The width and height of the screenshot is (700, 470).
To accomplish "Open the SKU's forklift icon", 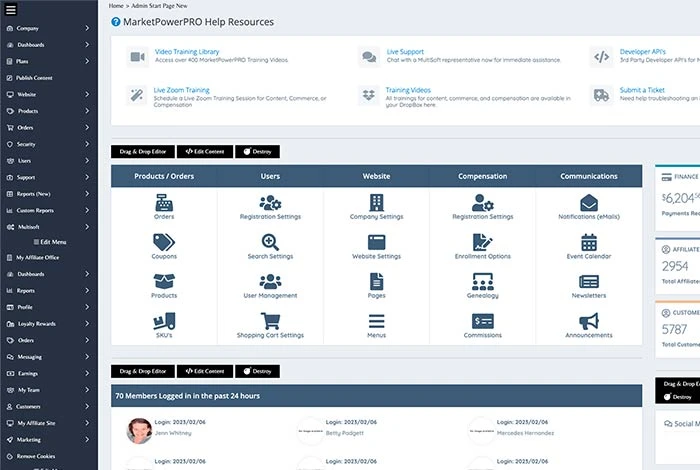I will 164,321.
